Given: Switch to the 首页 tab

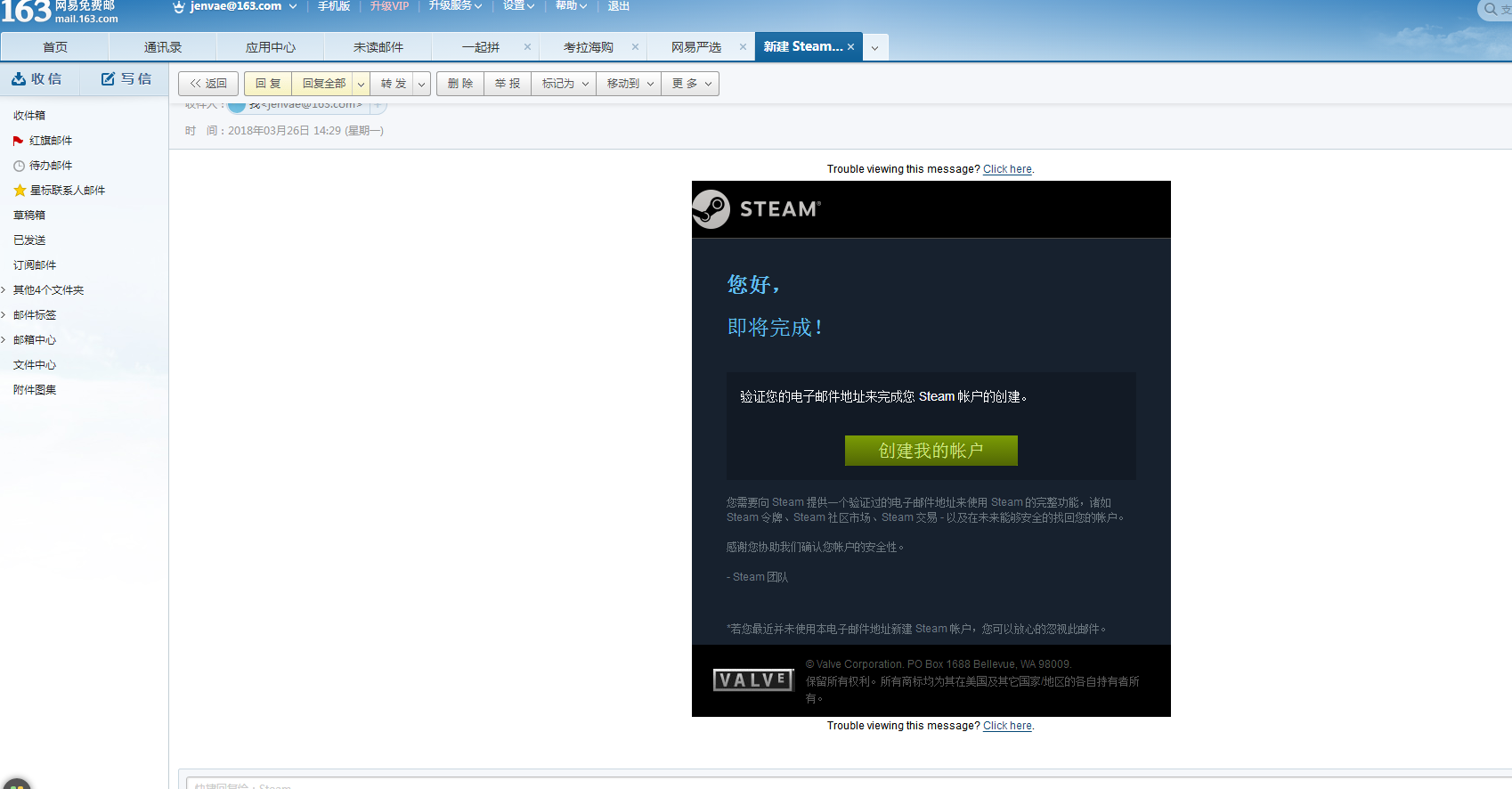Looking at the screenshot, I should [x=54, y=47].
